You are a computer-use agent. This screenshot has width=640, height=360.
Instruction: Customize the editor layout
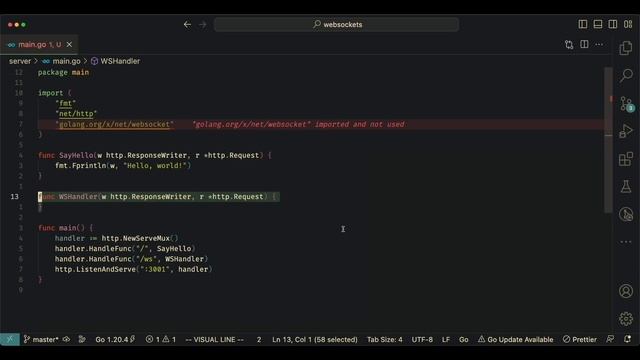click(628, 24)
